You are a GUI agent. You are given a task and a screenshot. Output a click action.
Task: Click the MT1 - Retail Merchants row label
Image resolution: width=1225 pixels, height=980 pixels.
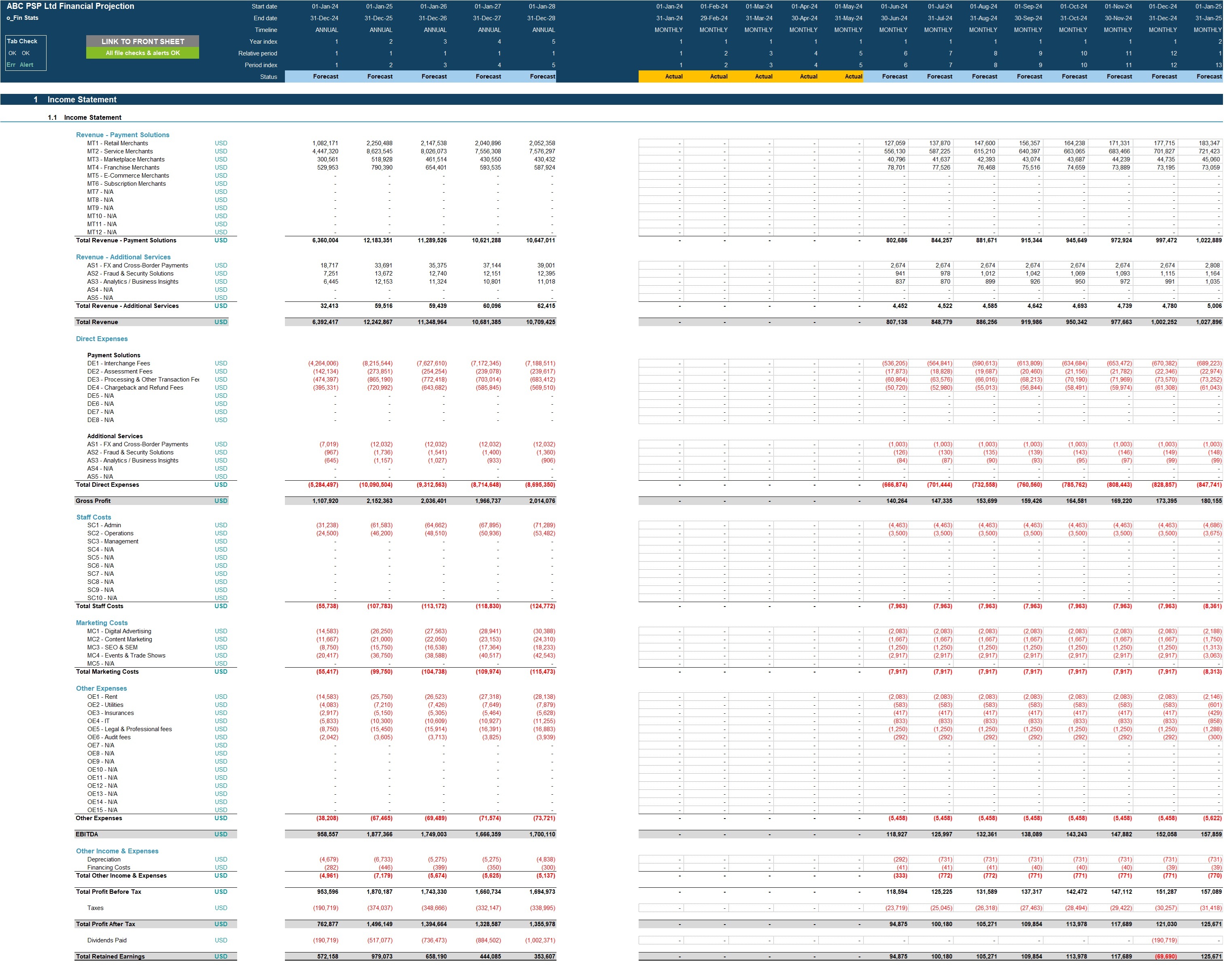click(x=118, y=143)
